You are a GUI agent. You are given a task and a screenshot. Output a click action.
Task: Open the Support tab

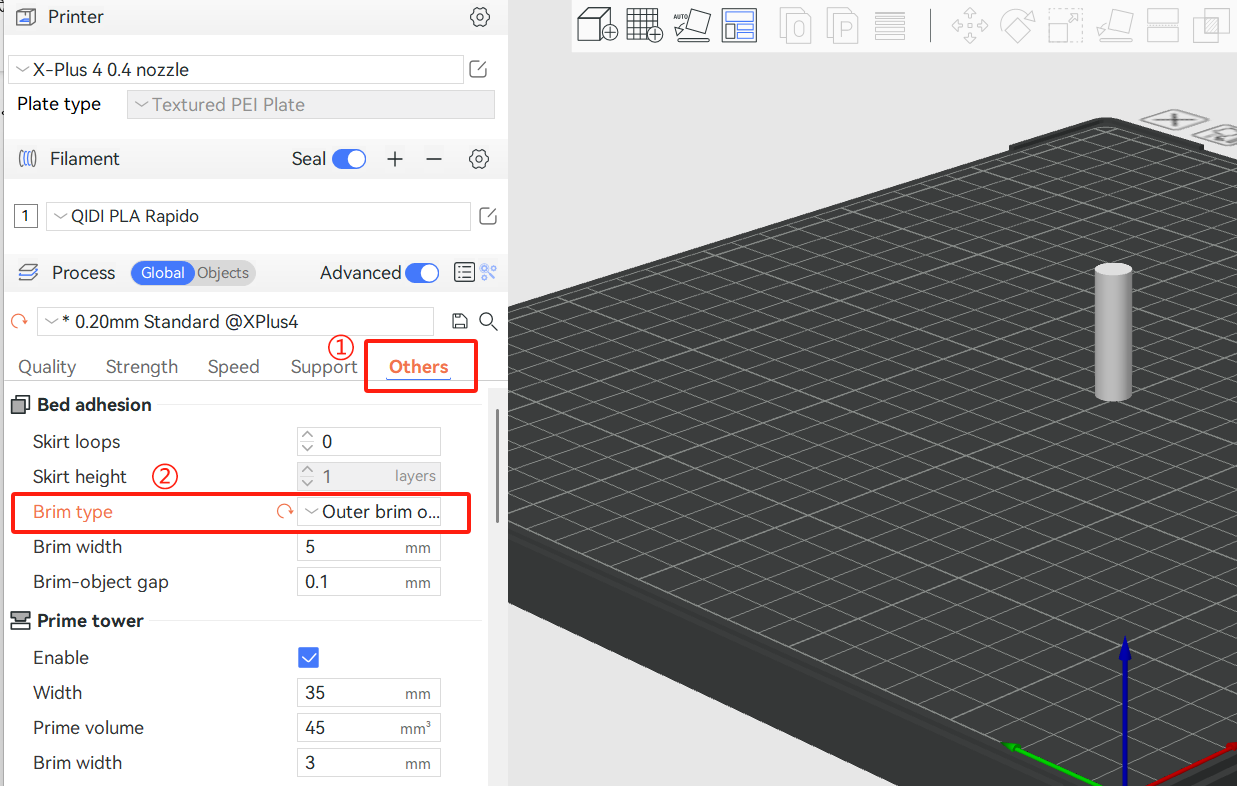pos(324,367)
